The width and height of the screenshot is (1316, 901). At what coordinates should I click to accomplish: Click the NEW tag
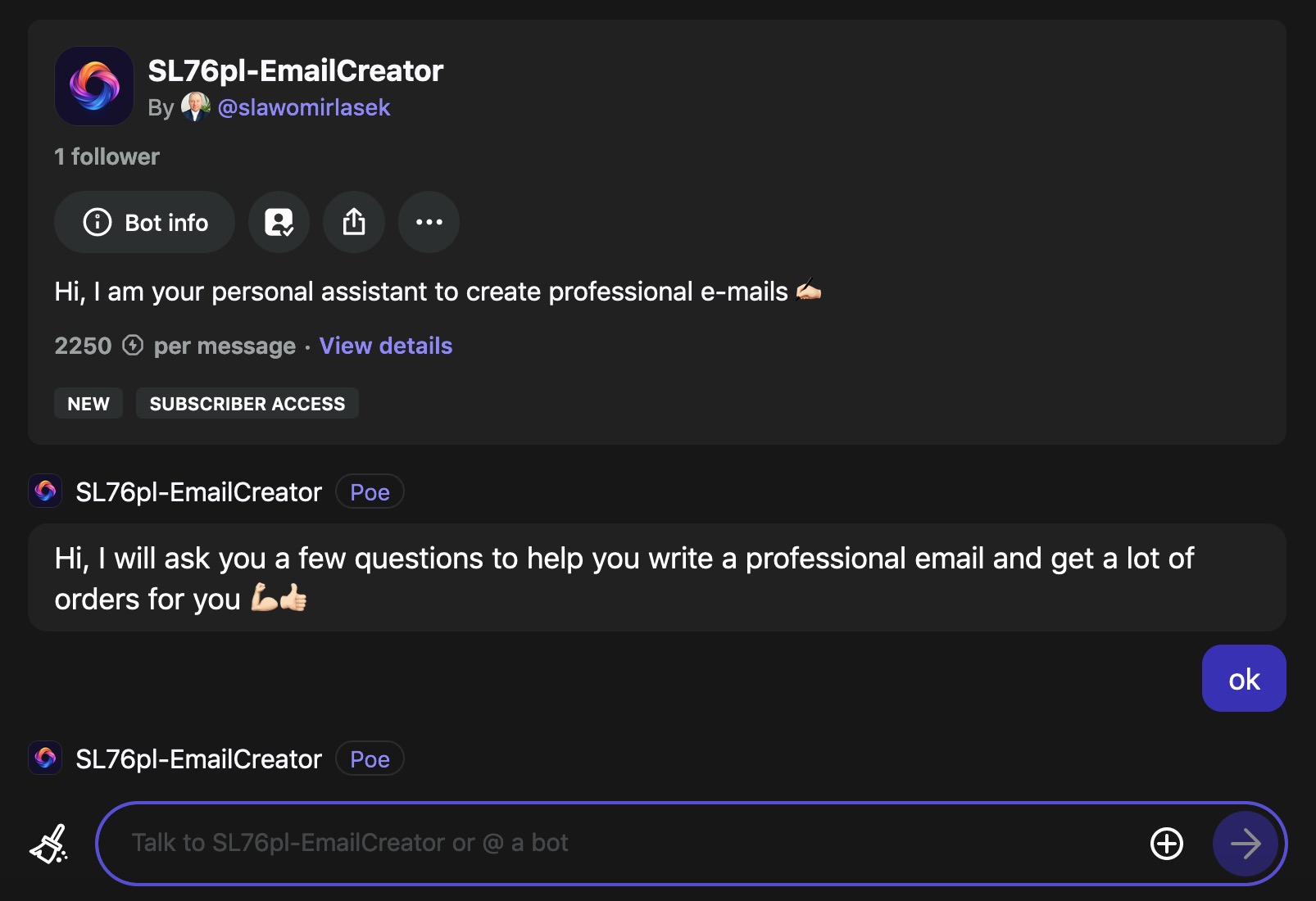(88, 403)
